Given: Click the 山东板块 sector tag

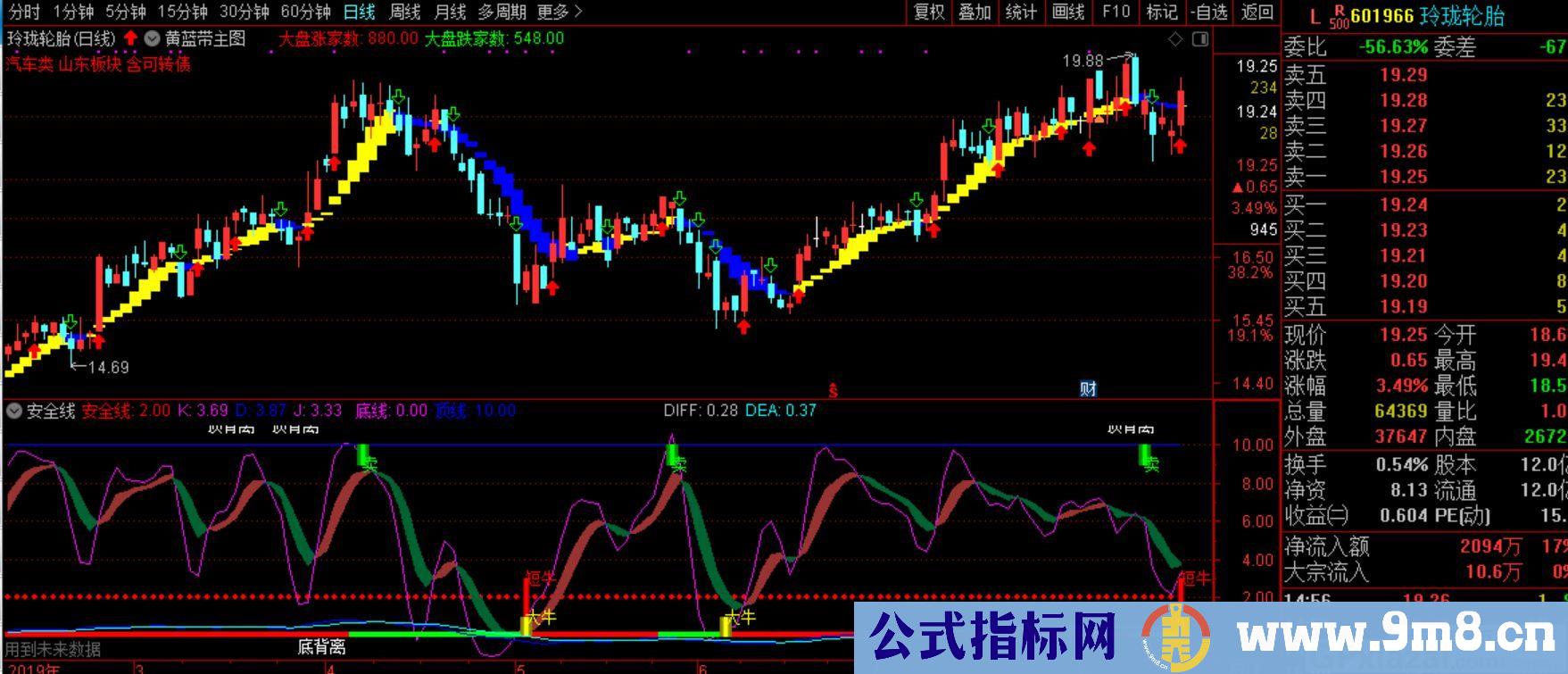Looking at the screenshot, I should [90, 64].
